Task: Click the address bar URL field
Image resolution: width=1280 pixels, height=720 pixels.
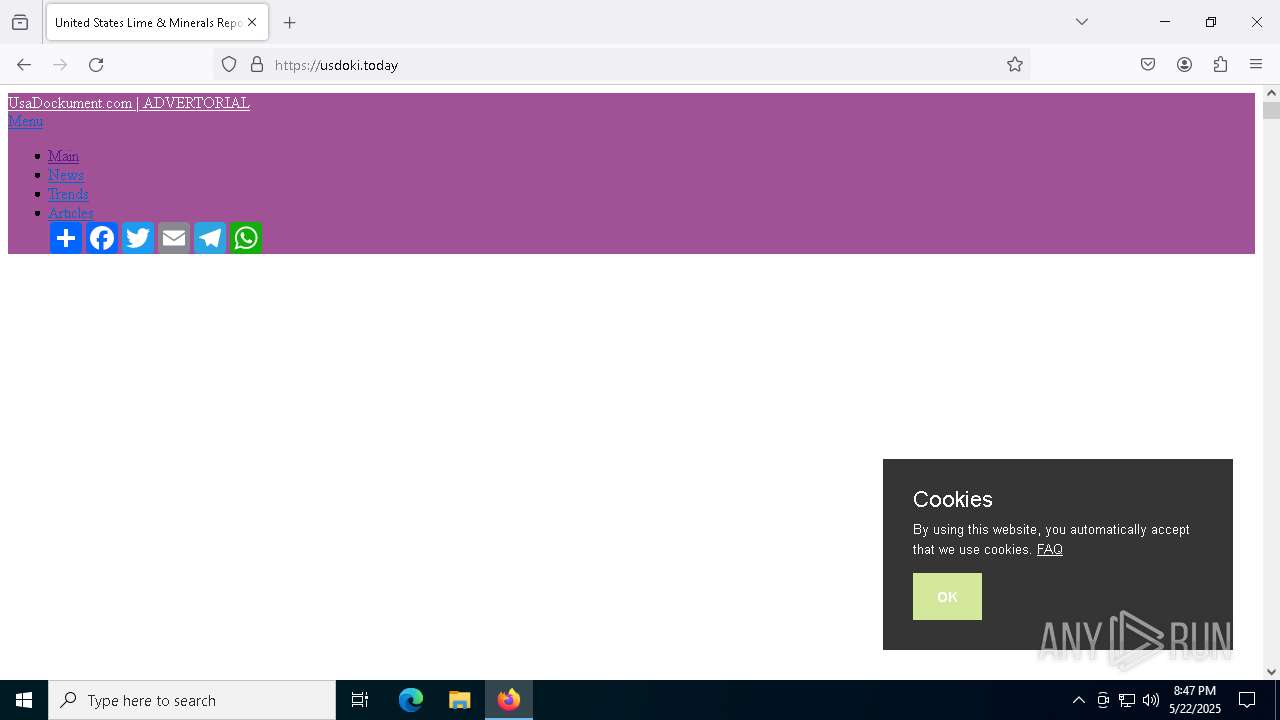Action: click(x=621, y=65)
